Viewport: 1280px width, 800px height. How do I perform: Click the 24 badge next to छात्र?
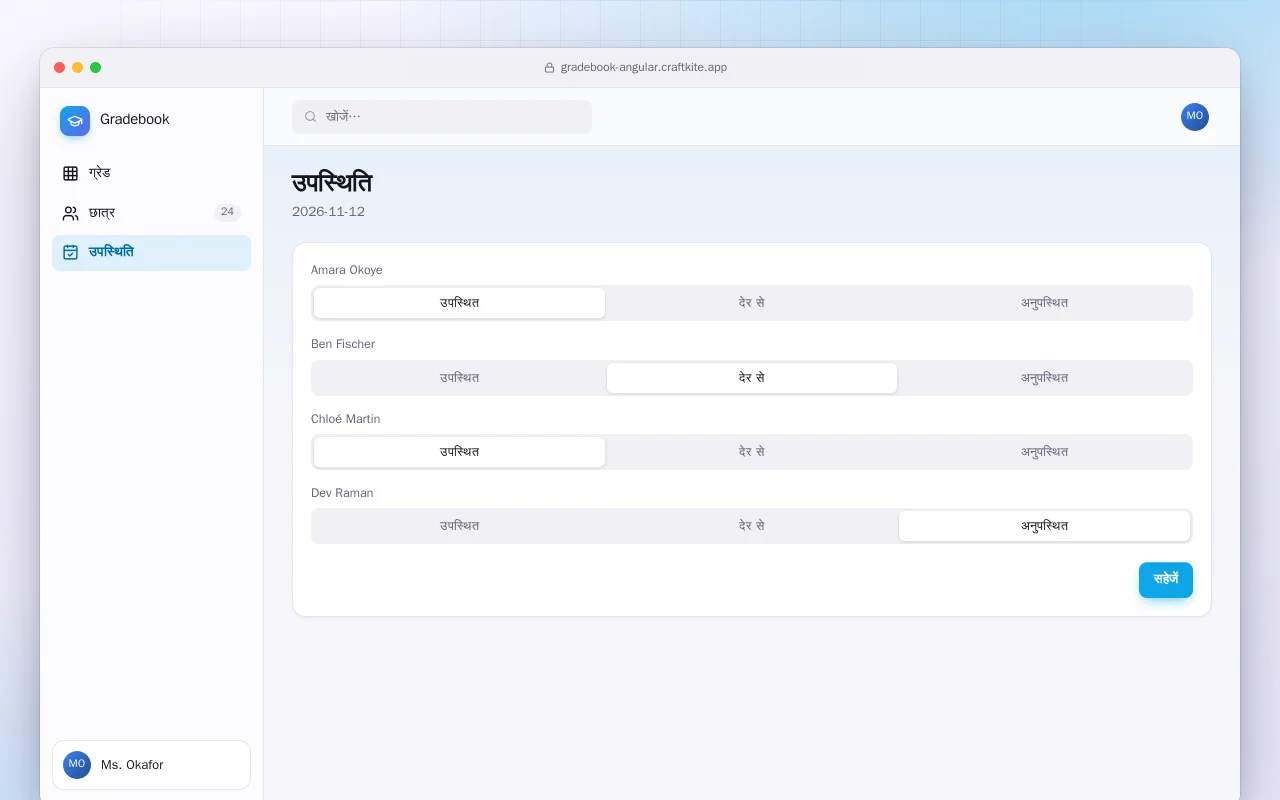click(x=227, y=212)
